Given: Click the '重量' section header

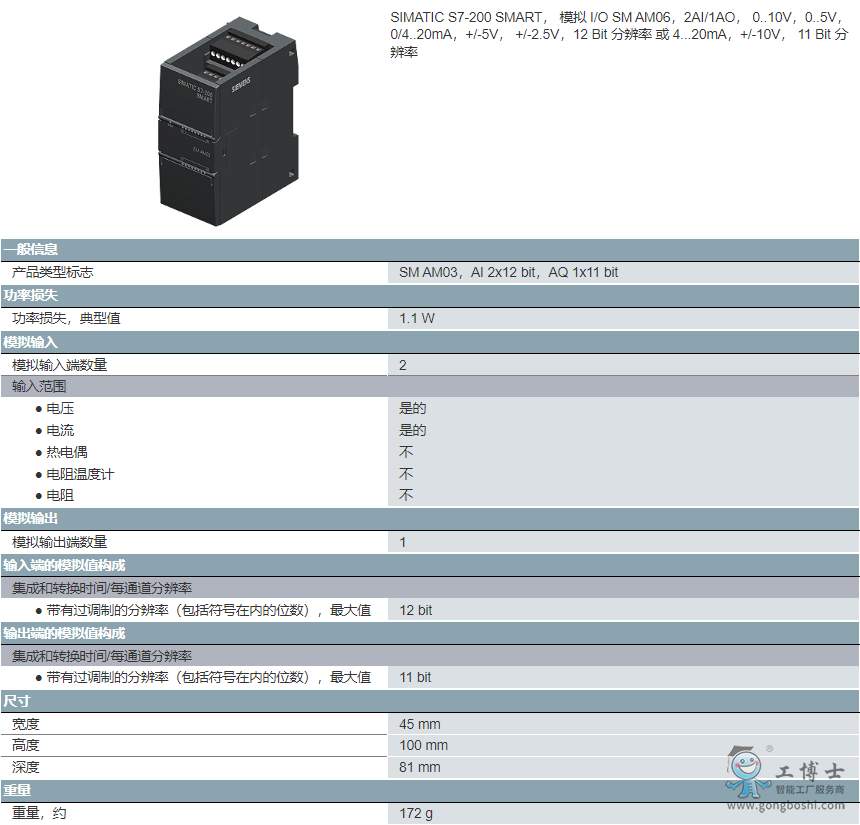Looking at the screenshot, I should [x=430, y=791].
